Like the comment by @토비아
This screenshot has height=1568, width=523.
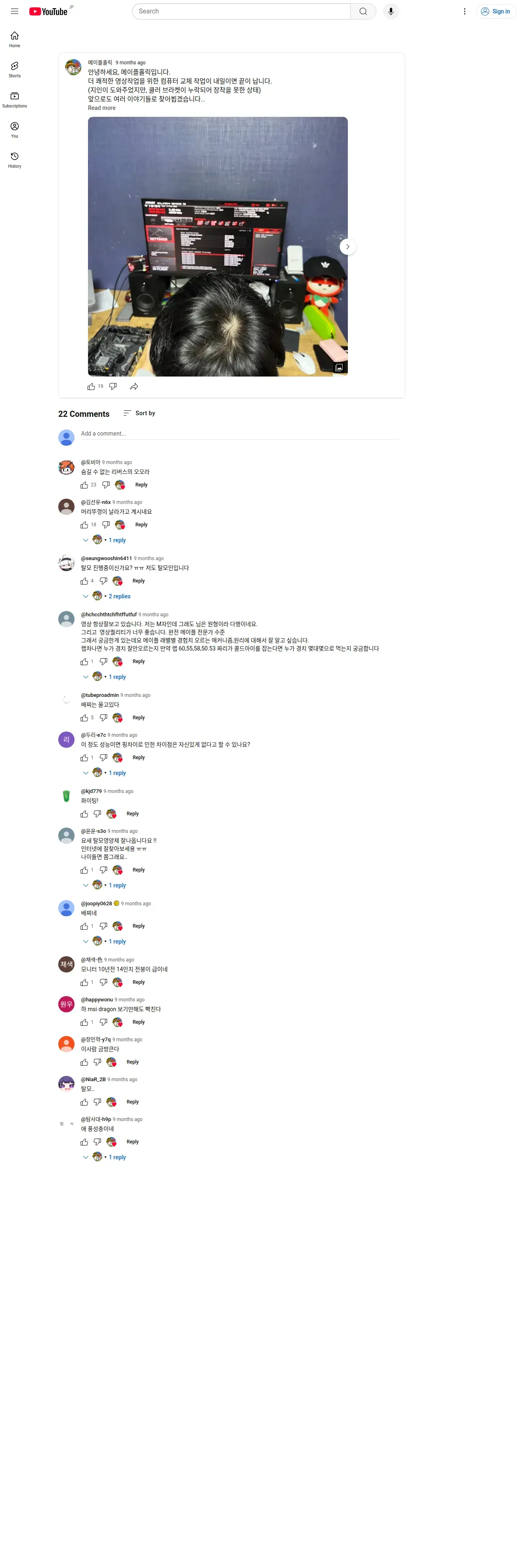point(84,485)
